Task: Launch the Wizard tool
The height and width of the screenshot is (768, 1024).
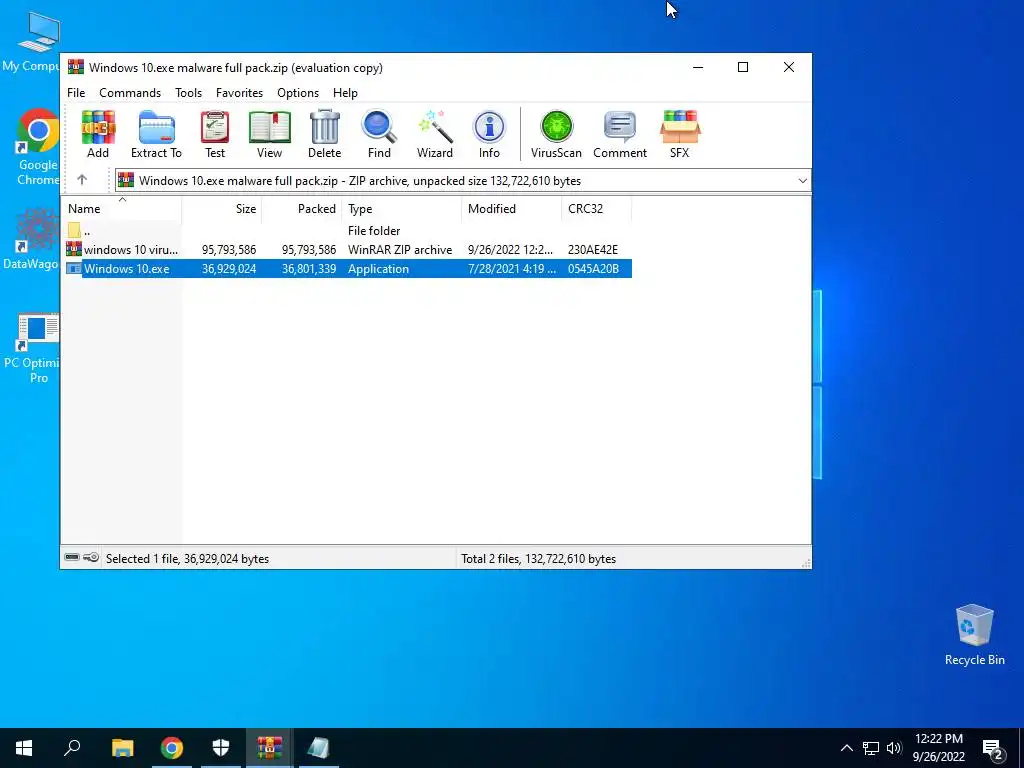Action: [435, 134]
